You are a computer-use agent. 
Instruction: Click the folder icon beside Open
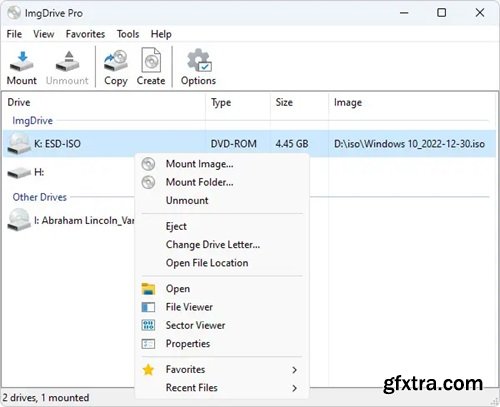click(148, 289)
